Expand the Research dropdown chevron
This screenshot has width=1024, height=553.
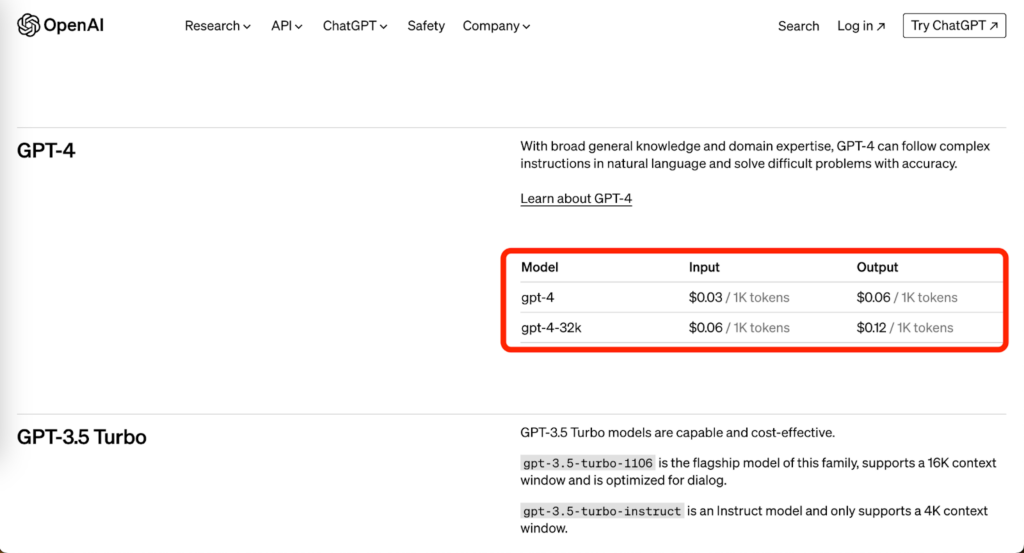click(247, 27)
